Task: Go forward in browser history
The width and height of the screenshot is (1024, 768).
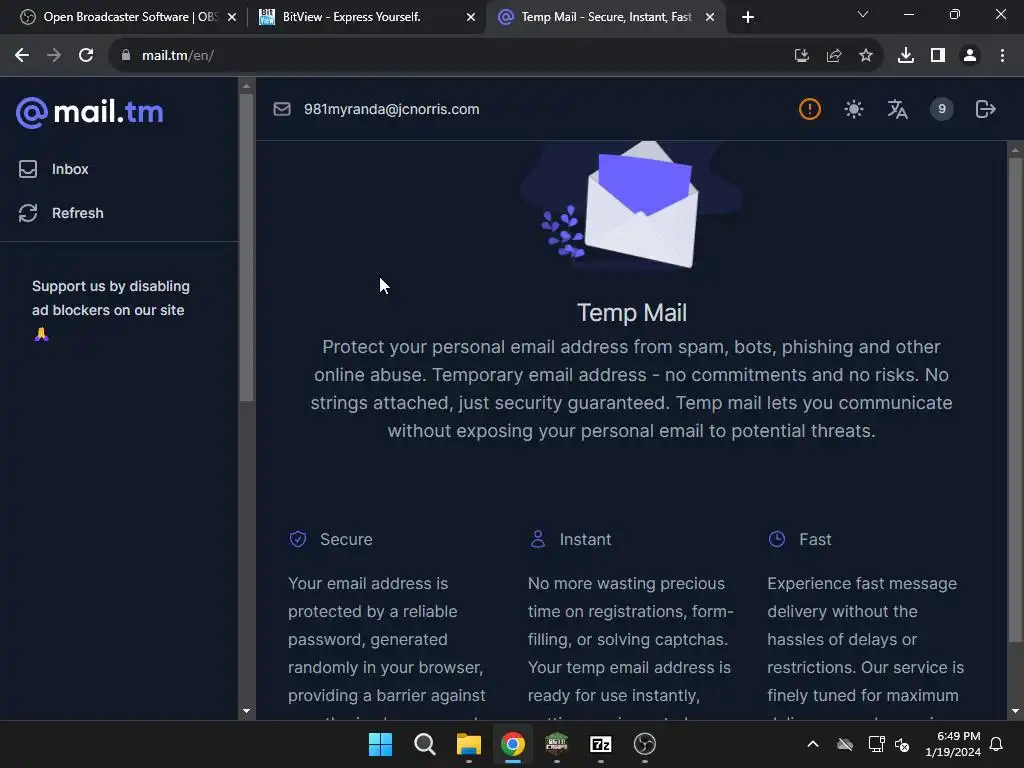Action: (x=54, y=56)
